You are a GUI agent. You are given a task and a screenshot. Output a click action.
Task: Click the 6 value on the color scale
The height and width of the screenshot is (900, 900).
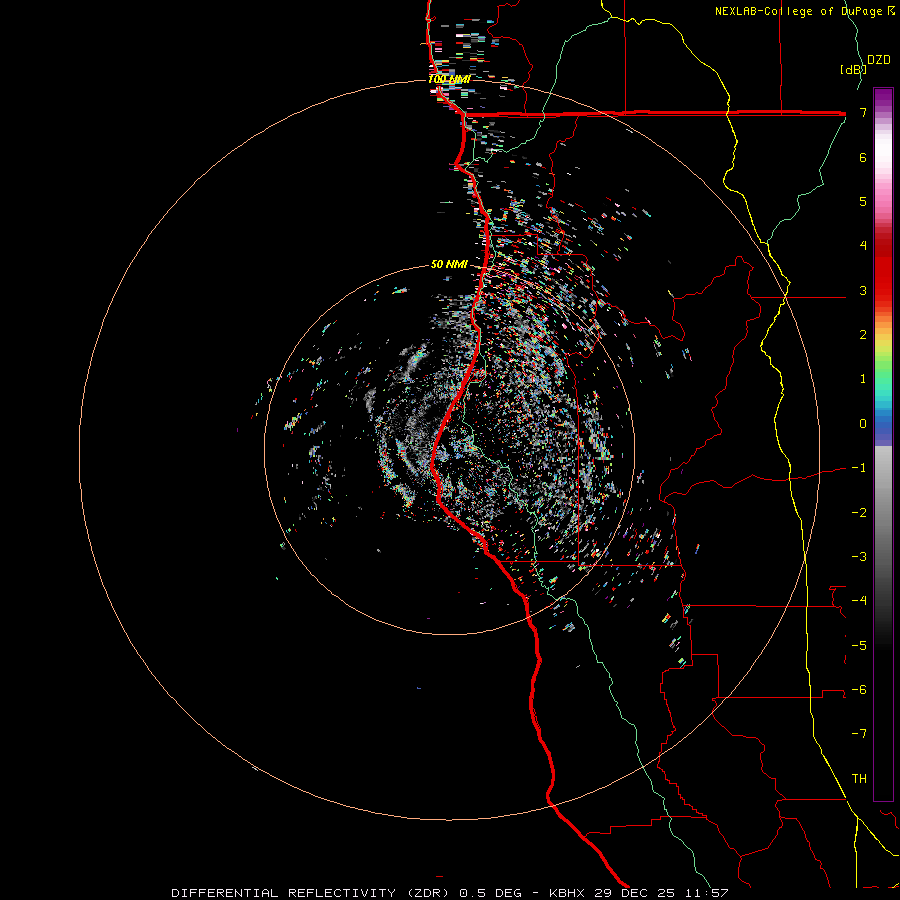click(863, 157)
